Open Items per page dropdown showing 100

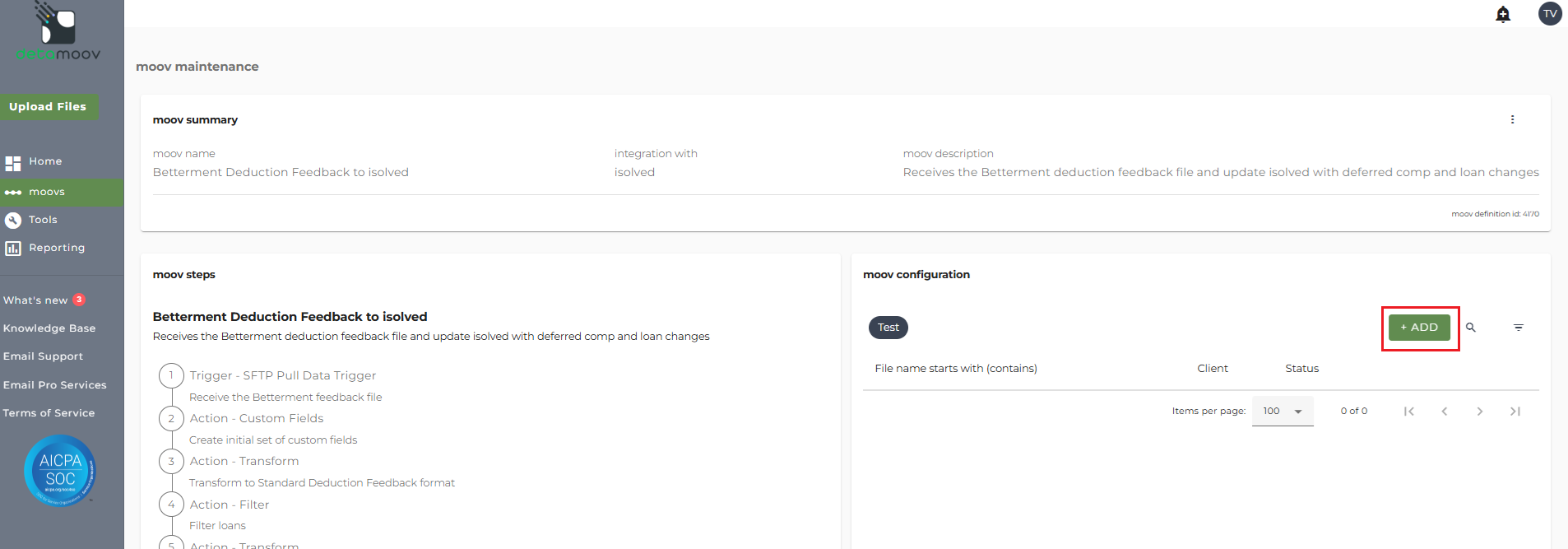click(1283, 411)
